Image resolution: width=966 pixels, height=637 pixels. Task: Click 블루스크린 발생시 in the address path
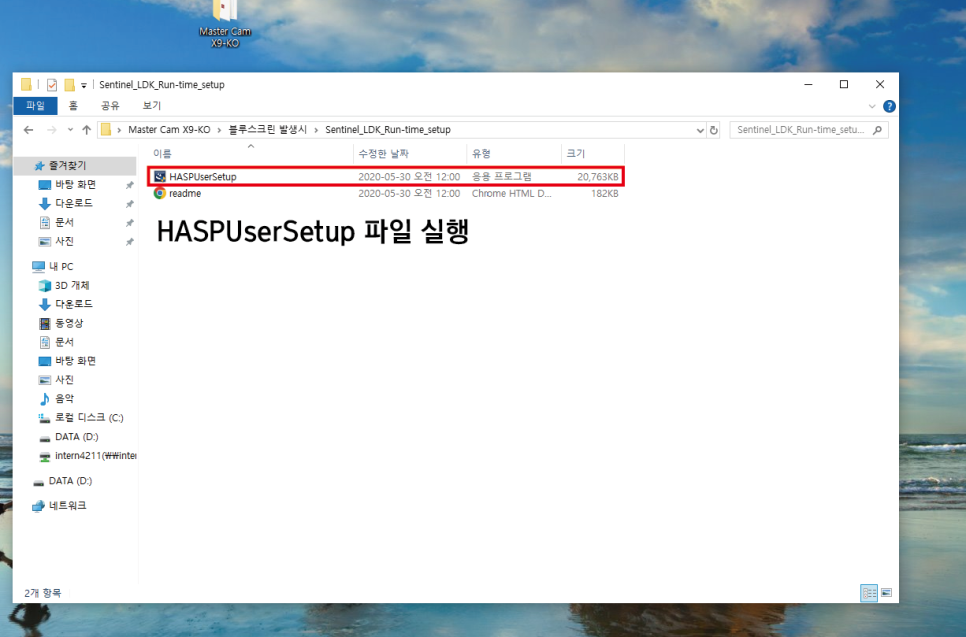point(267,129)
